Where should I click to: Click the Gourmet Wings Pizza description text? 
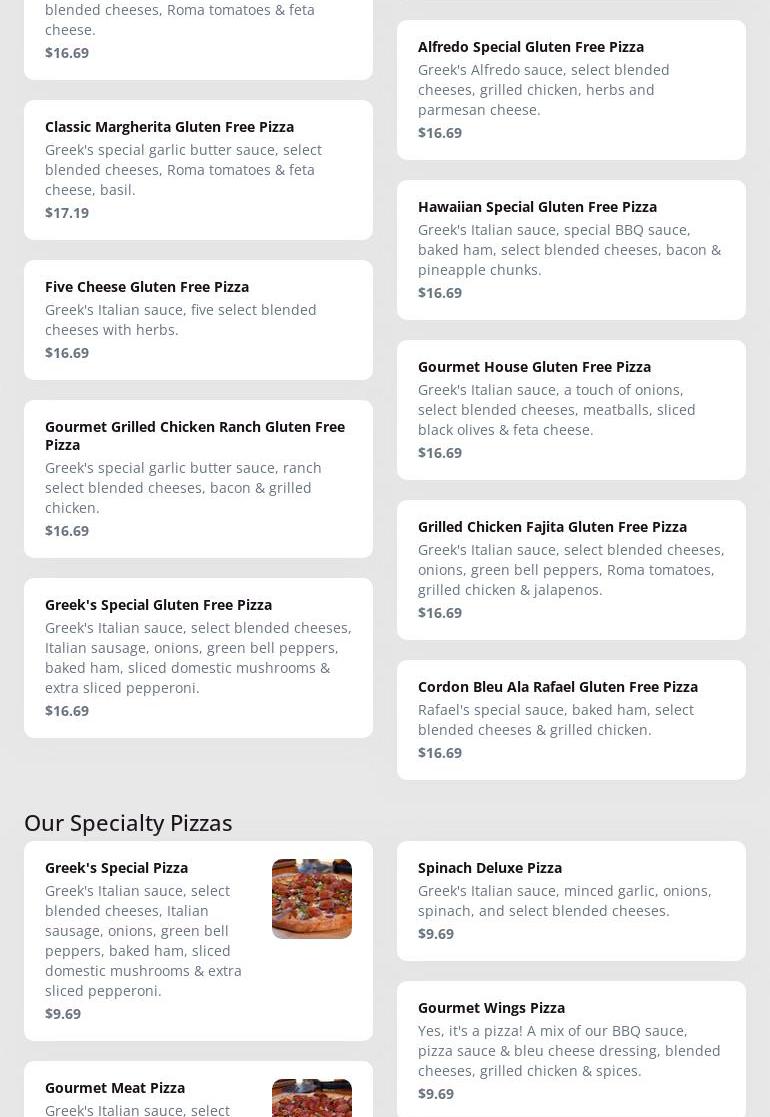(x=568, y=1051)
